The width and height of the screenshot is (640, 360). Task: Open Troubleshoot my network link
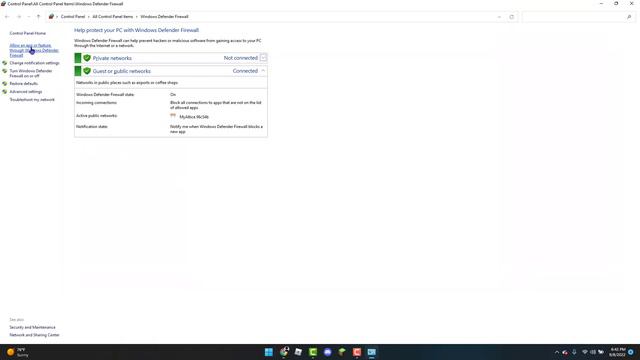point(32,100)
